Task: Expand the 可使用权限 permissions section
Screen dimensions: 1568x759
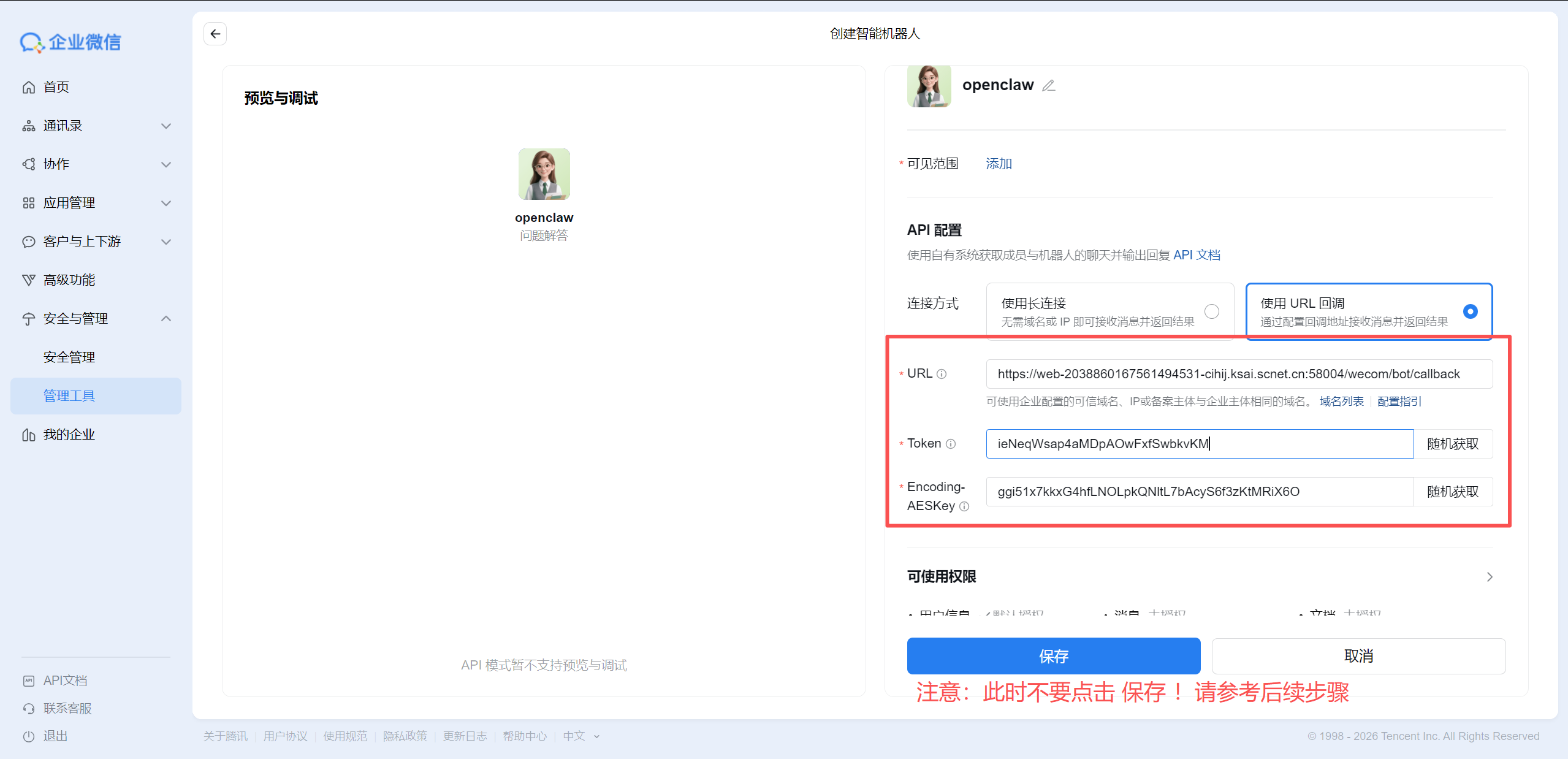Action: coord(1490,576)
